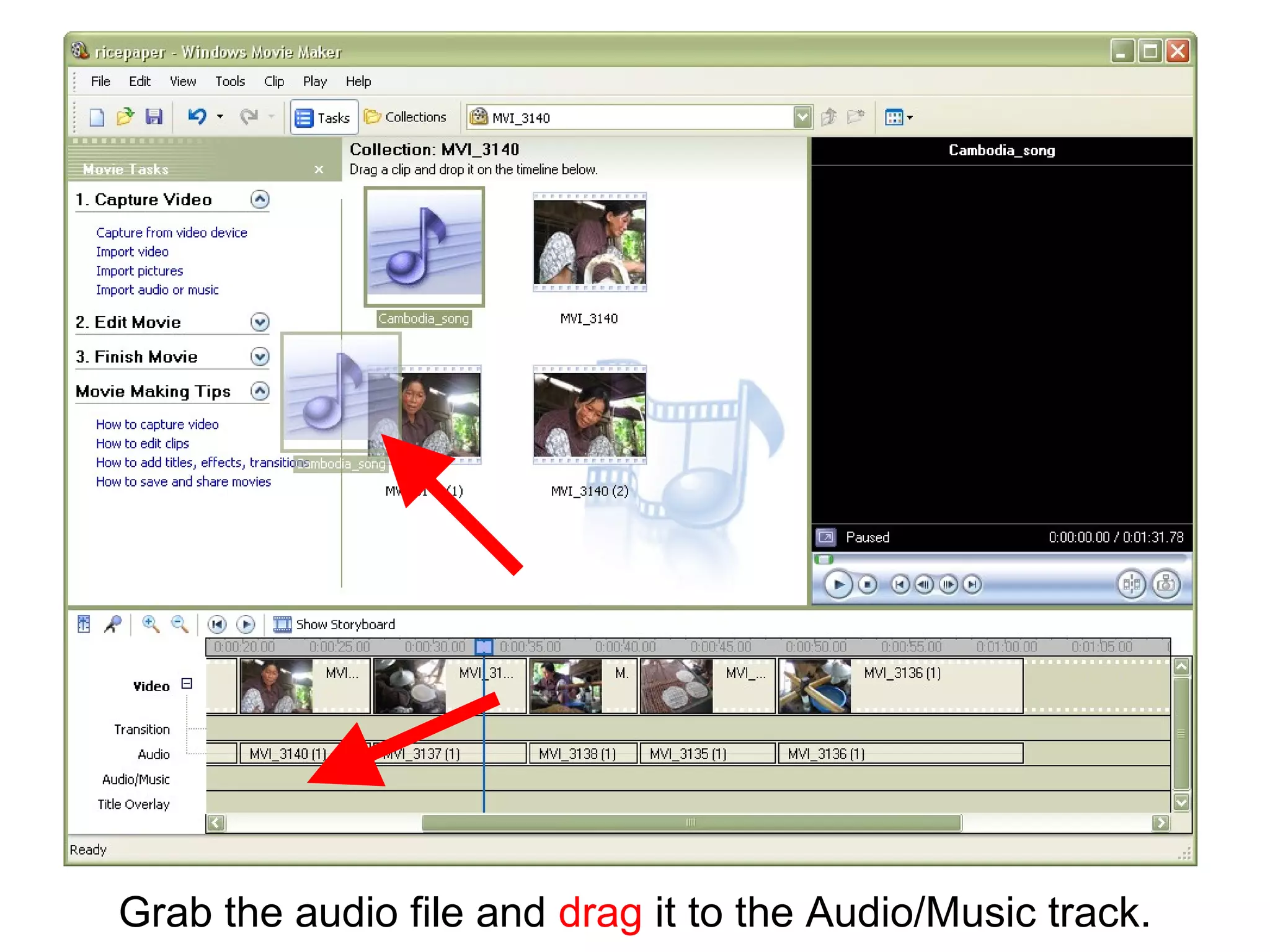
Task: Open the Tools menu
Action: tap(230, 82)
